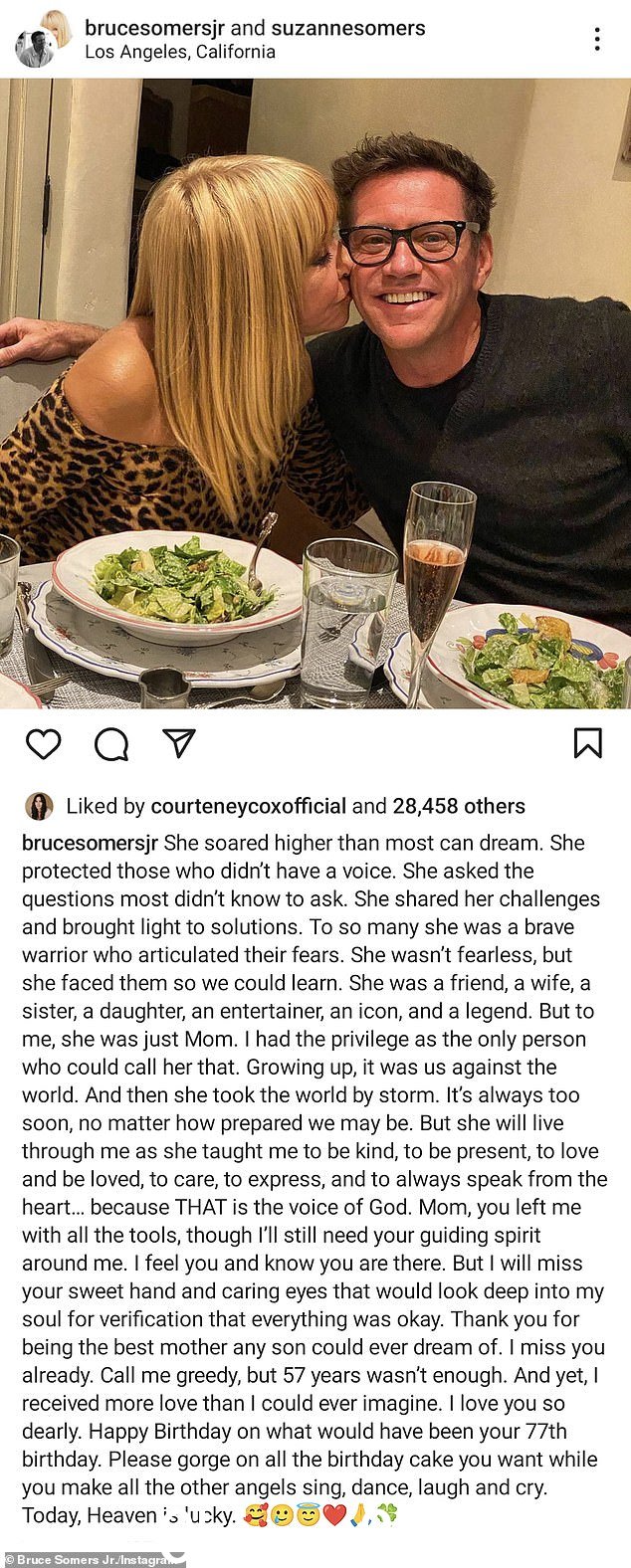
Task: Tap the share paper plane icon
Action: point(177,742)
